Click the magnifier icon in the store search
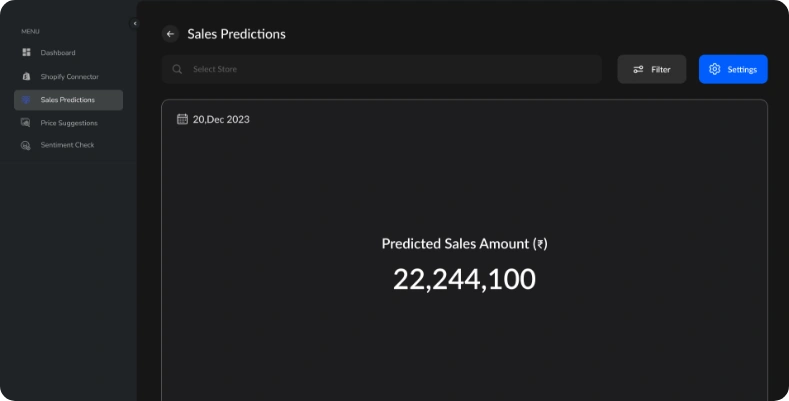The width and height of the screenshot is (789, 401). pos(177,70)
